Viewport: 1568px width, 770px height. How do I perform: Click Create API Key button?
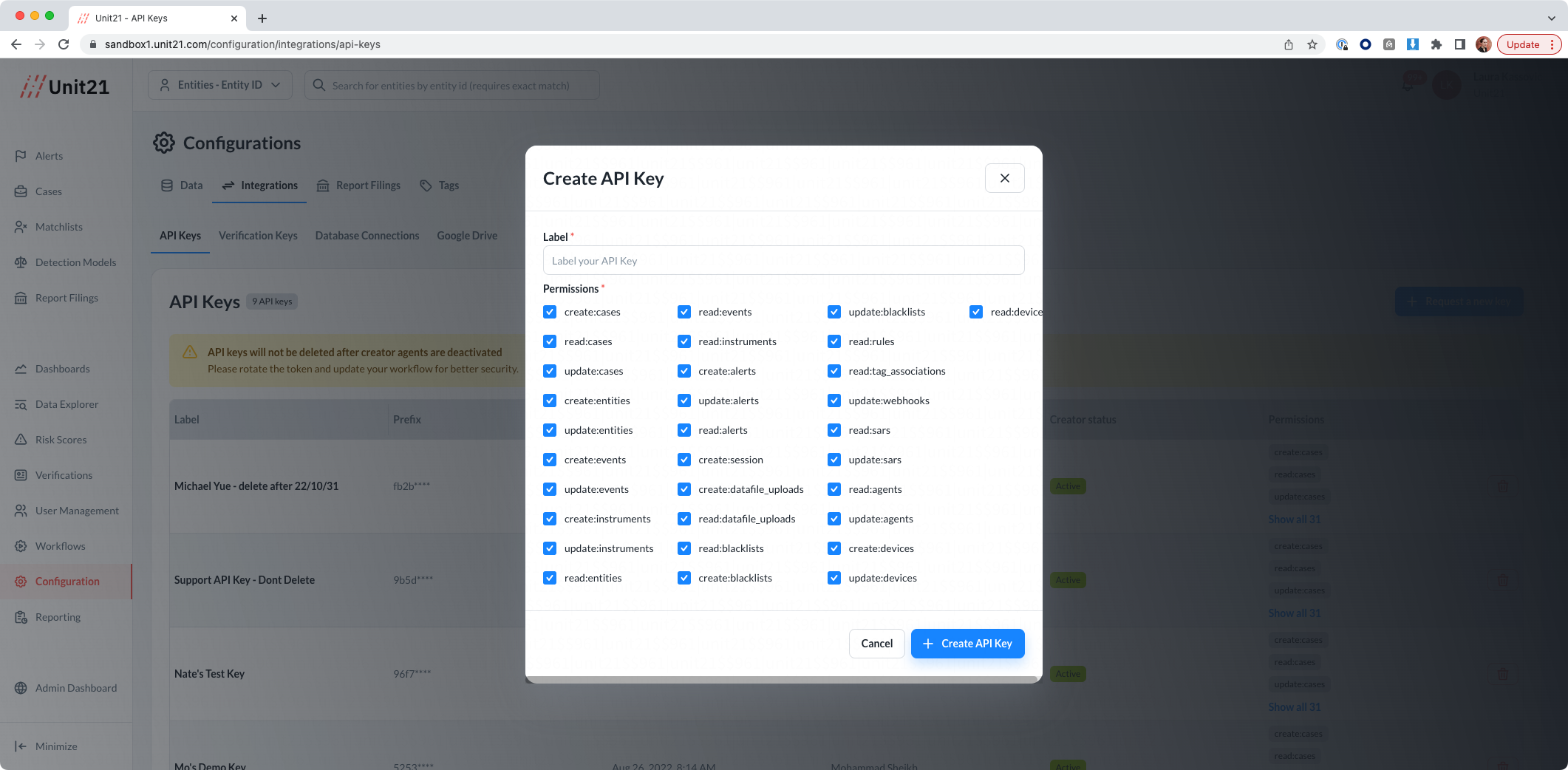[x=967, y=644]
